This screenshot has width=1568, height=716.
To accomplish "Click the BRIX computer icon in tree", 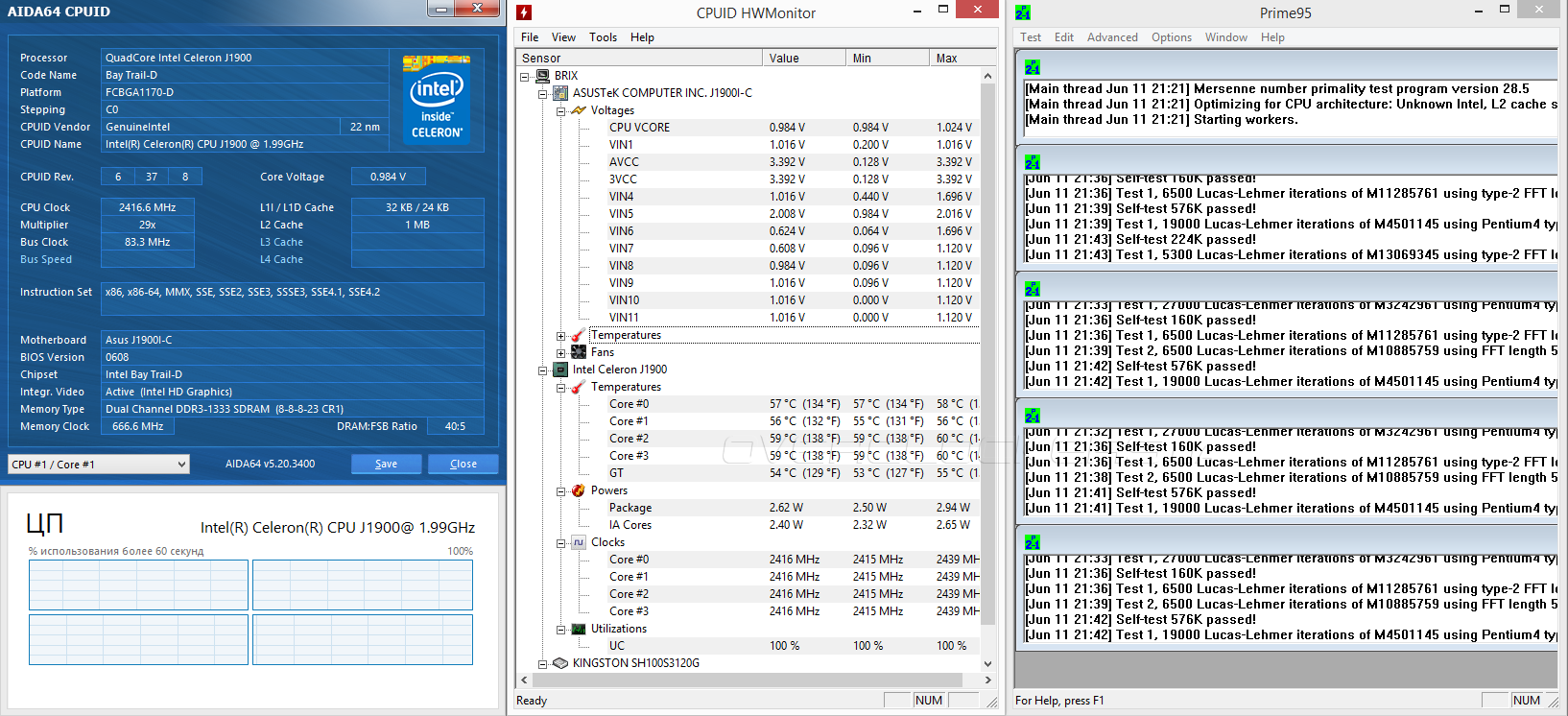I will point(542,76).
